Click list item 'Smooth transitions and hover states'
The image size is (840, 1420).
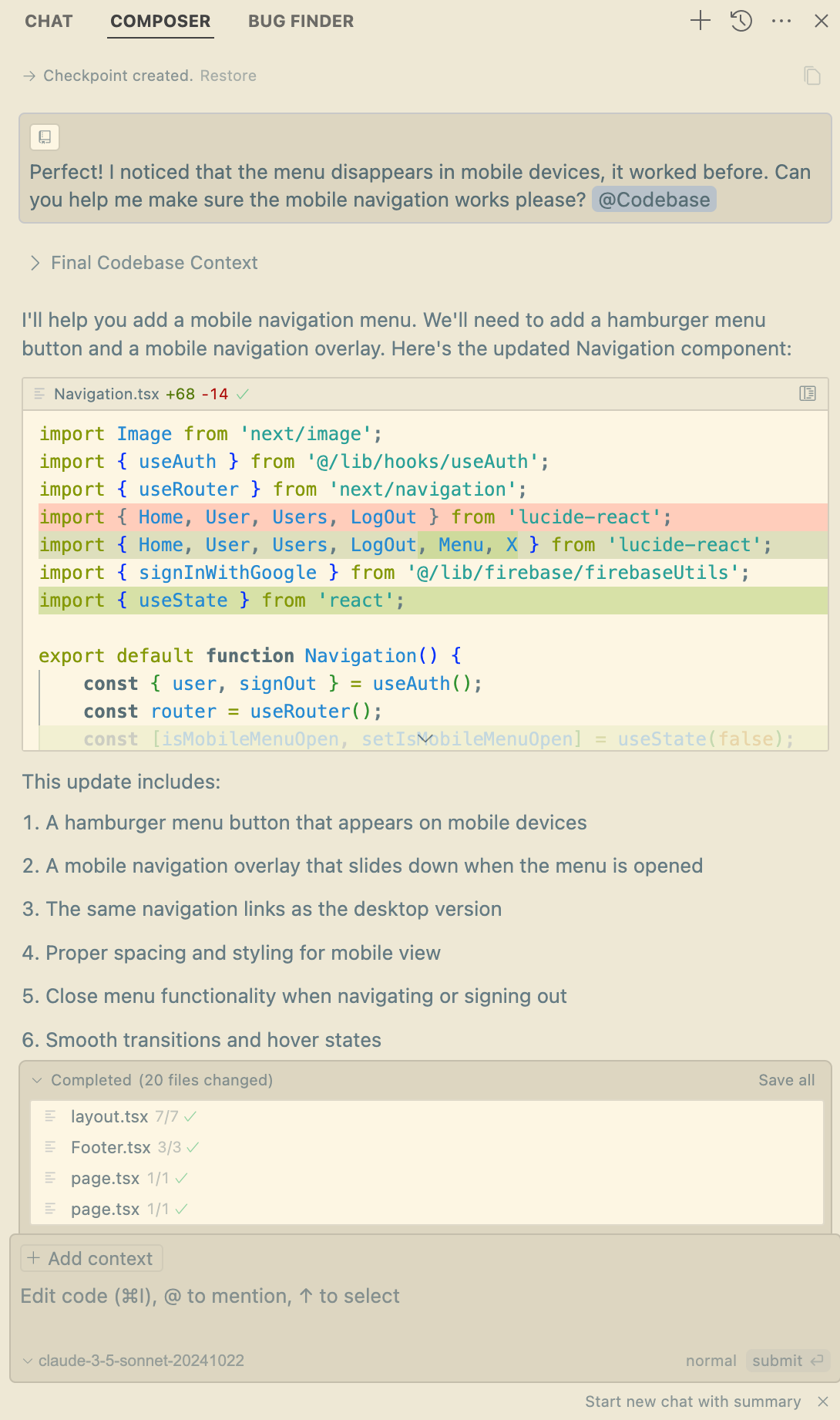tap(213, 1040)
